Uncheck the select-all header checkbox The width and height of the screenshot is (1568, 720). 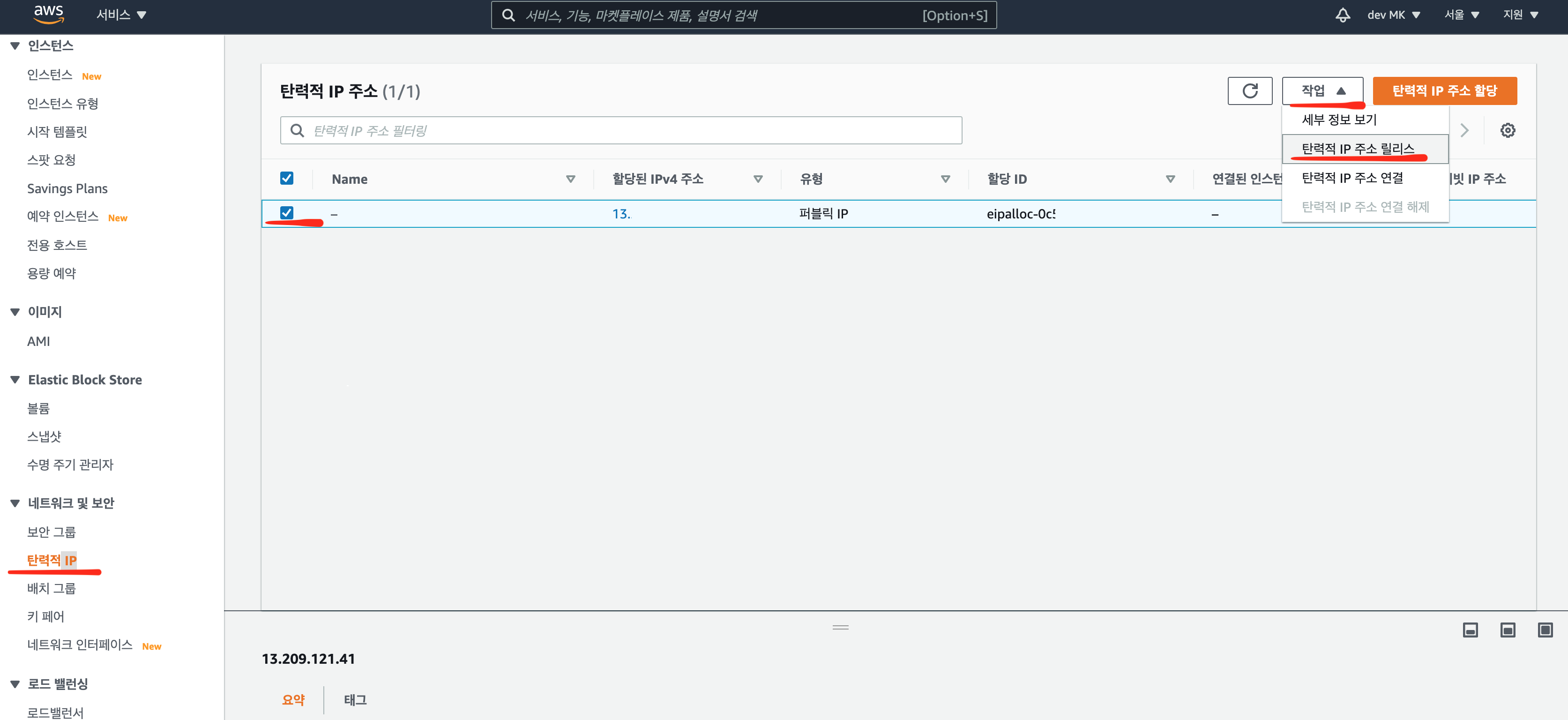coord(287,178)
